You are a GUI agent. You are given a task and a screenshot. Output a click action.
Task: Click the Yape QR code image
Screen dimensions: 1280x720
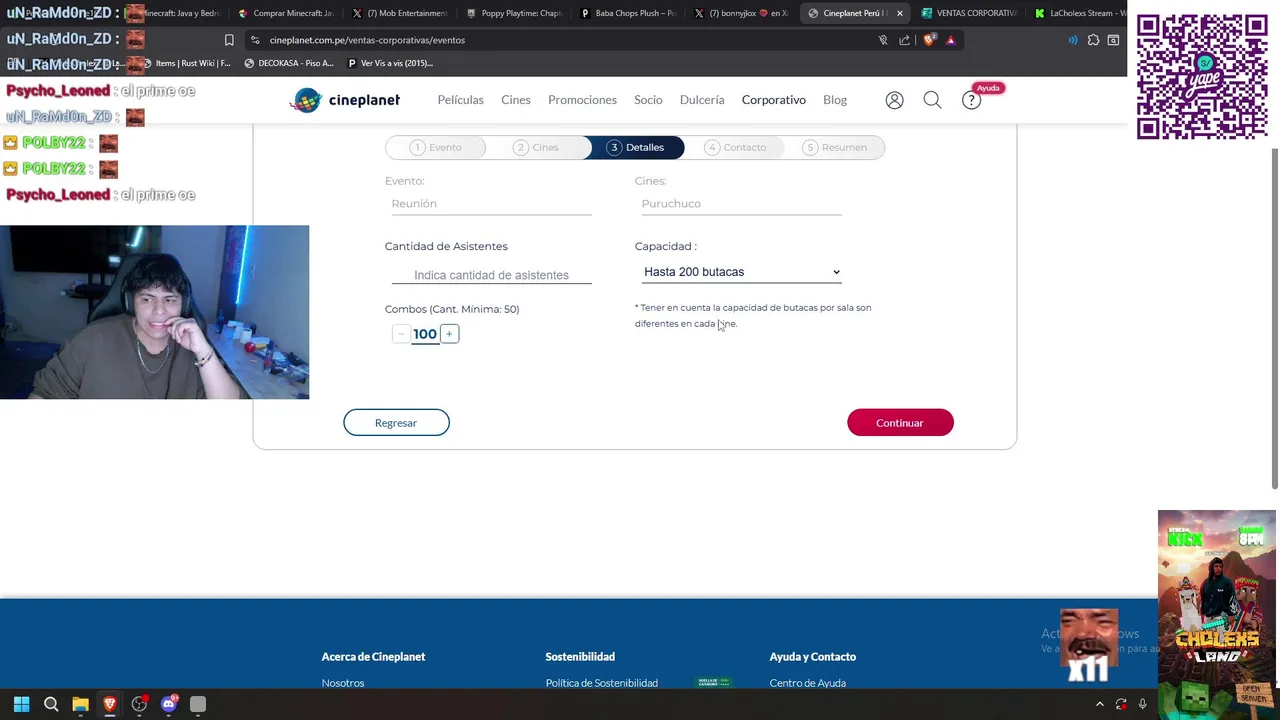(1202, 76)
